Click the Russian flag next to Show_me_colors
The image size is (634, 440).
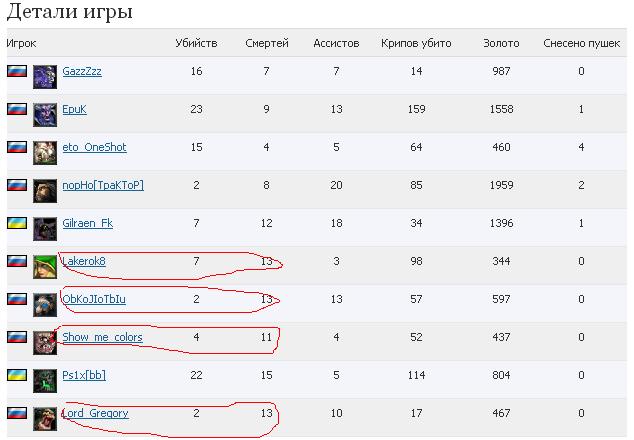[x=17, y=337]
